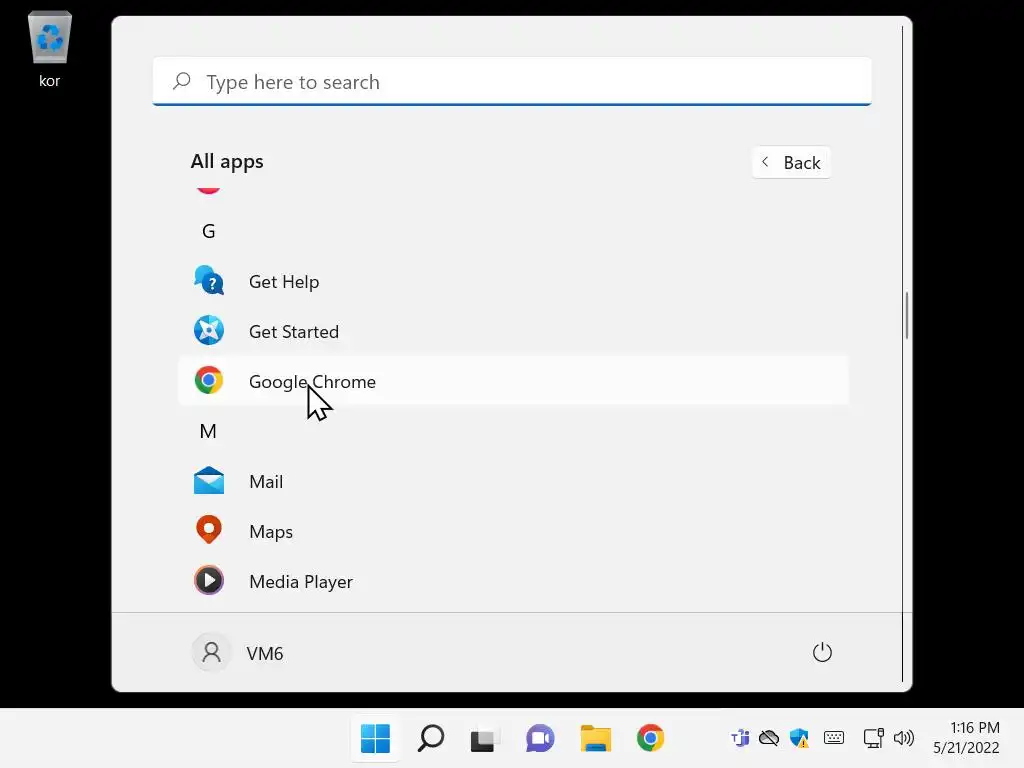Select the Maps text label
The image size is (1024, 768).
coord(271,532)
